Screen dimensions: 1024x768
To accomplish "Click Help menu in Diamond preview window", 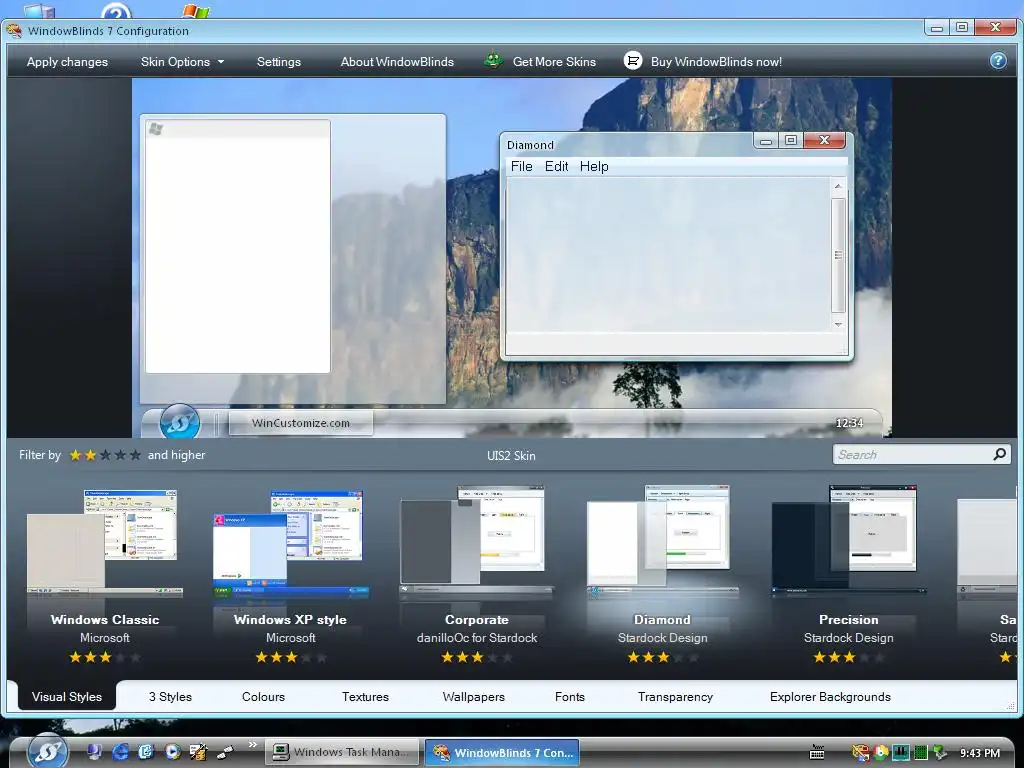I will tap(594, 166).
